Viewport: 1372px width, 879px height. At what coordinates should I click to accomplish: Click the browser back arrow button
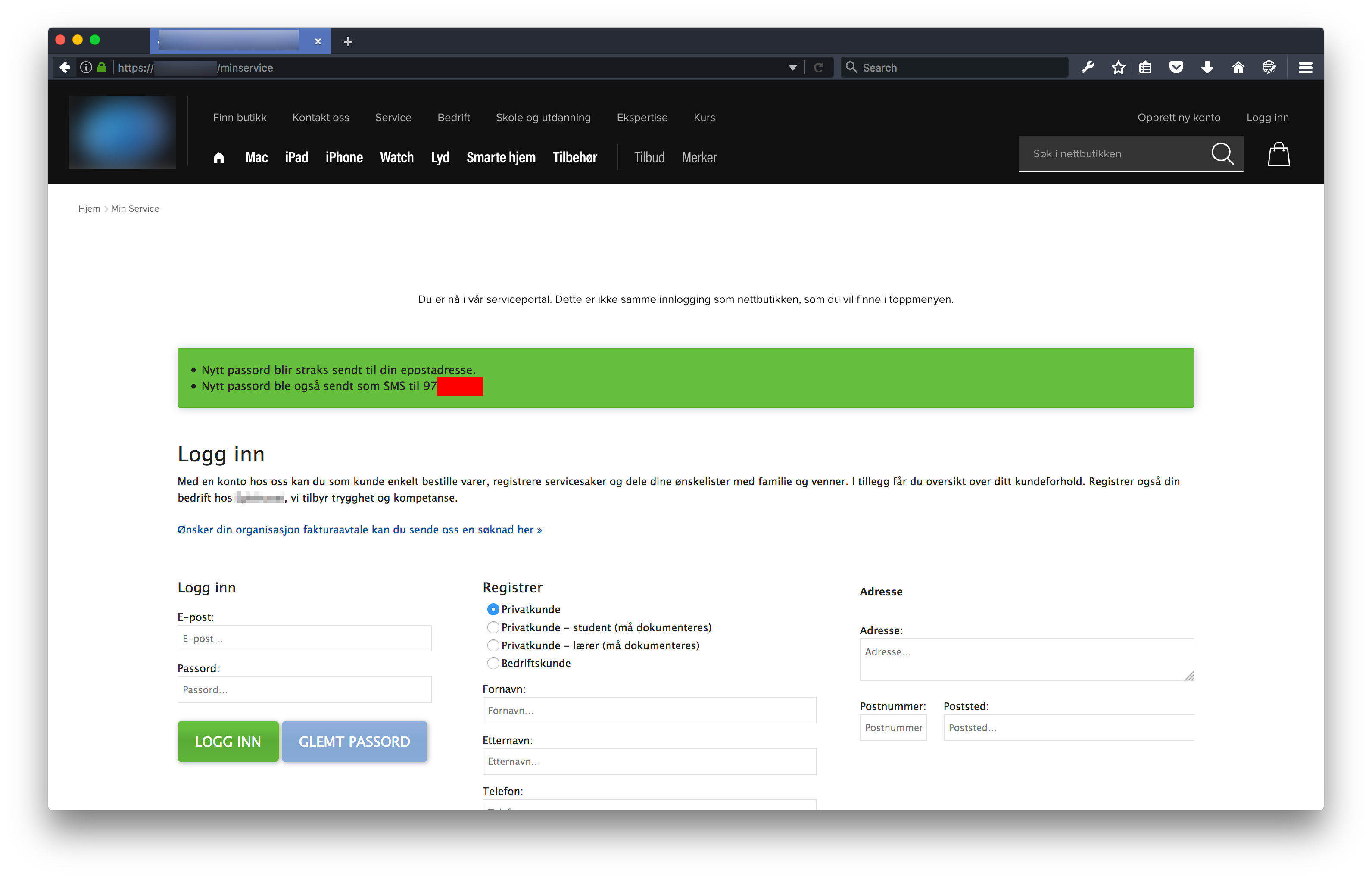65,67
